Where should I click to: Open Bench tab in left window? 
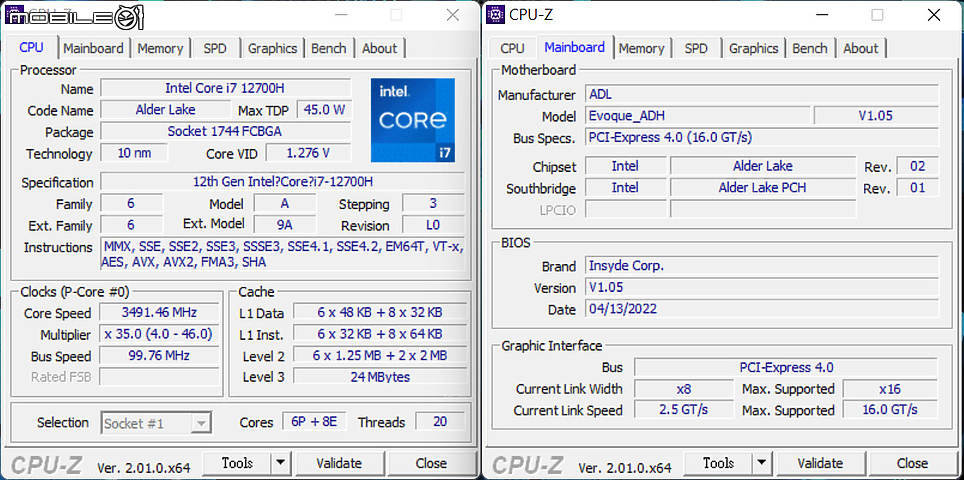coord(328,48)
